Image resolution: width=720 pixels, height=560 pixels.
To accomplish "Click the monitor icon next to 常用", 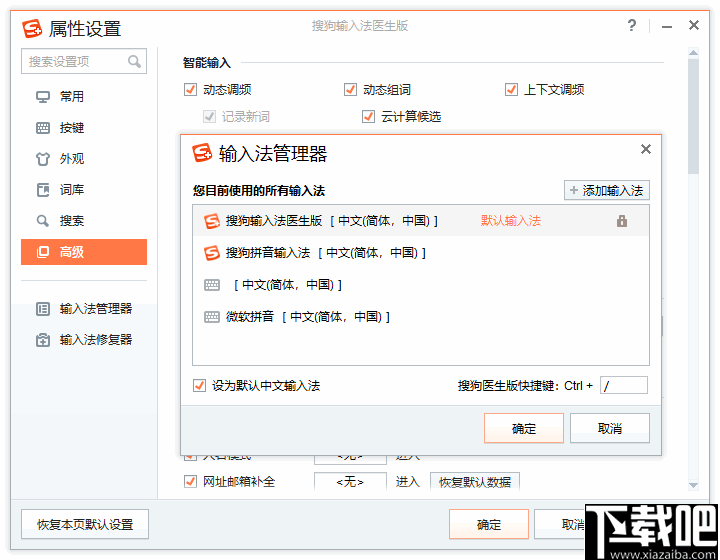I will click(x=43, y=97).
